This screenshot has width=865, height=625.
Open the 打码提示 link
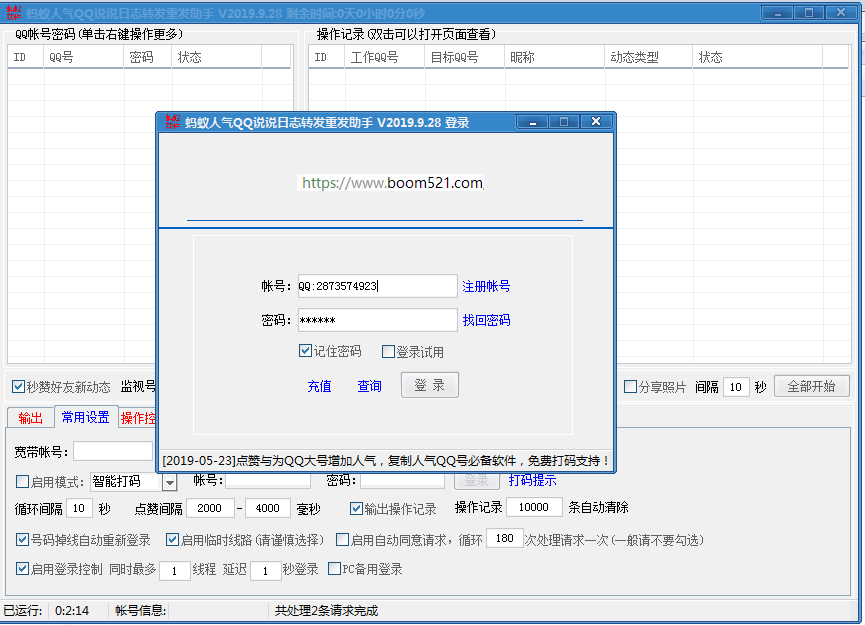point(532,480)
